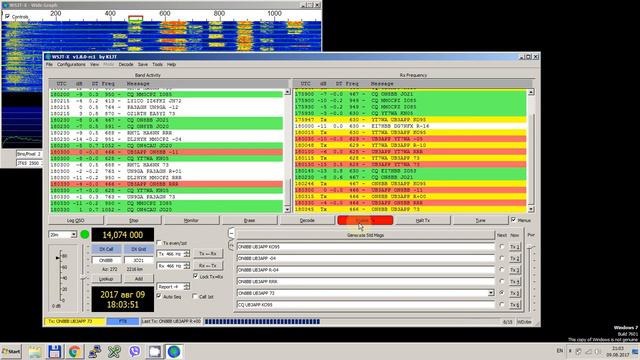Click the two-computers network icon in taskbar
The image size is (640, 360).
pos(95,351)
